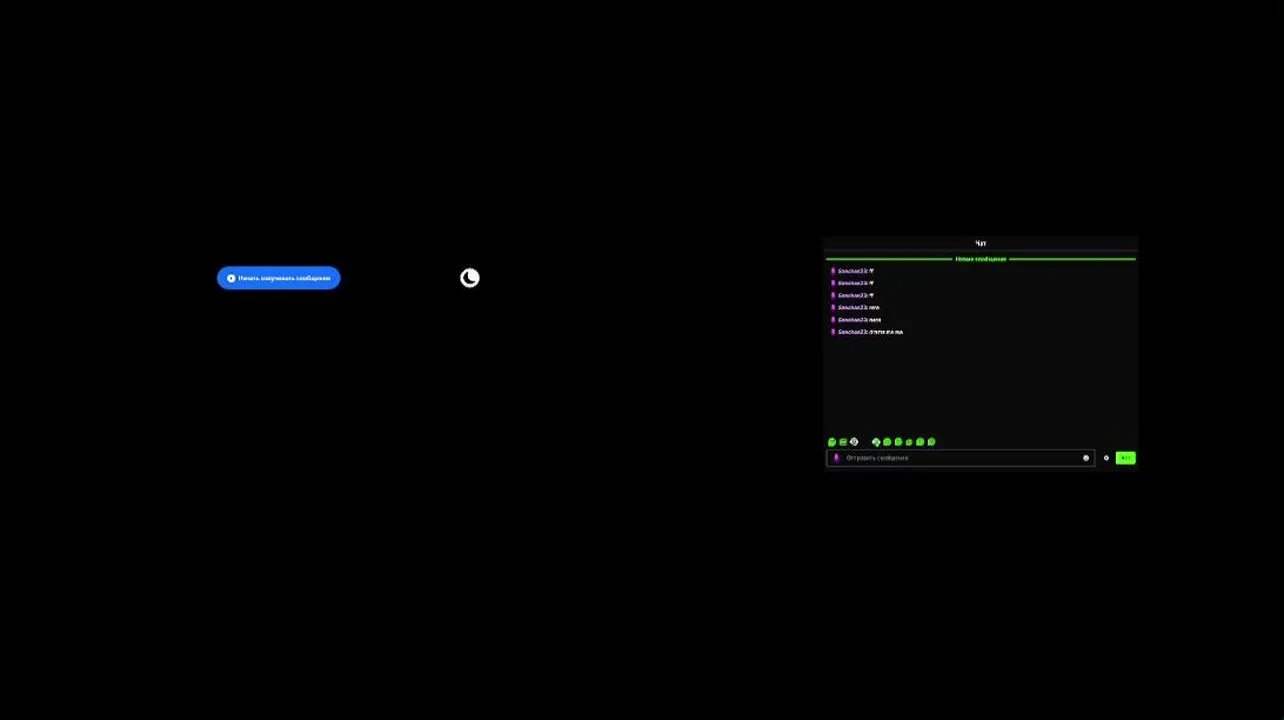This screenshot has width=1284, height=720.
Task: Toggle the moon dark-mode icon
Action: (470, 278)
